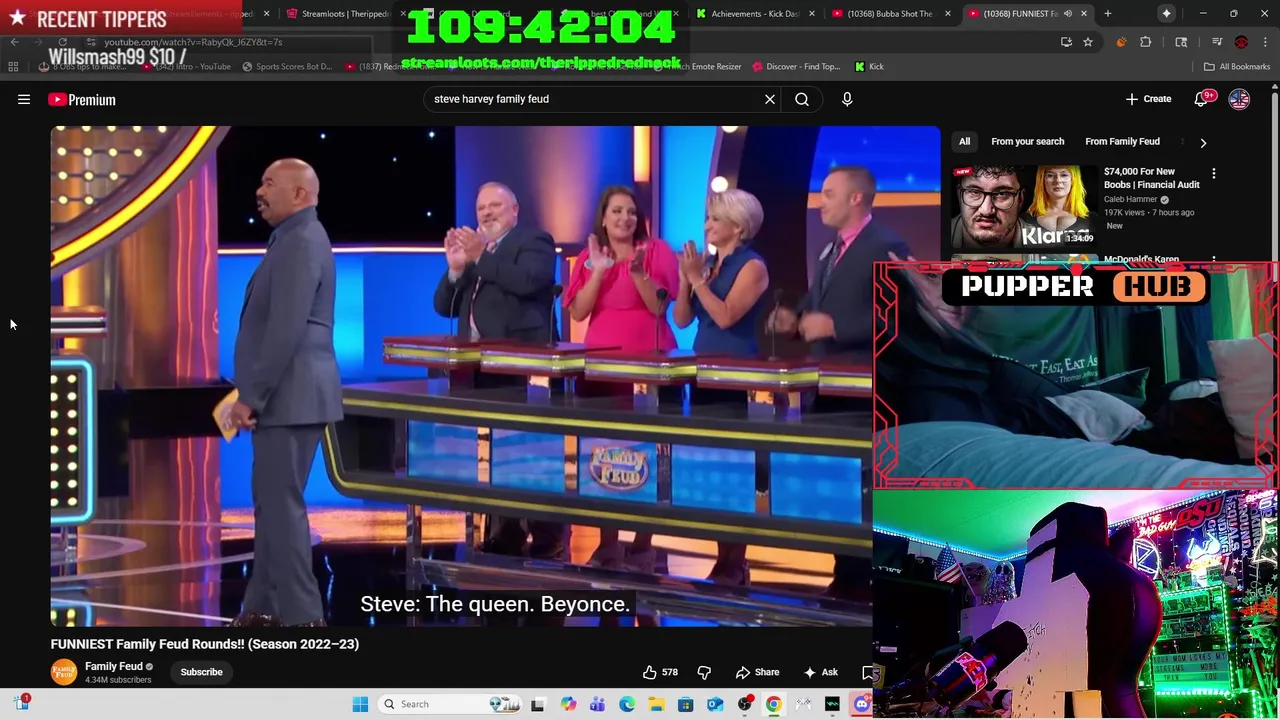Open Microsoft Store from taskbar
Viewport: 1280px width, 720px height.
click(x=685, y=704)
